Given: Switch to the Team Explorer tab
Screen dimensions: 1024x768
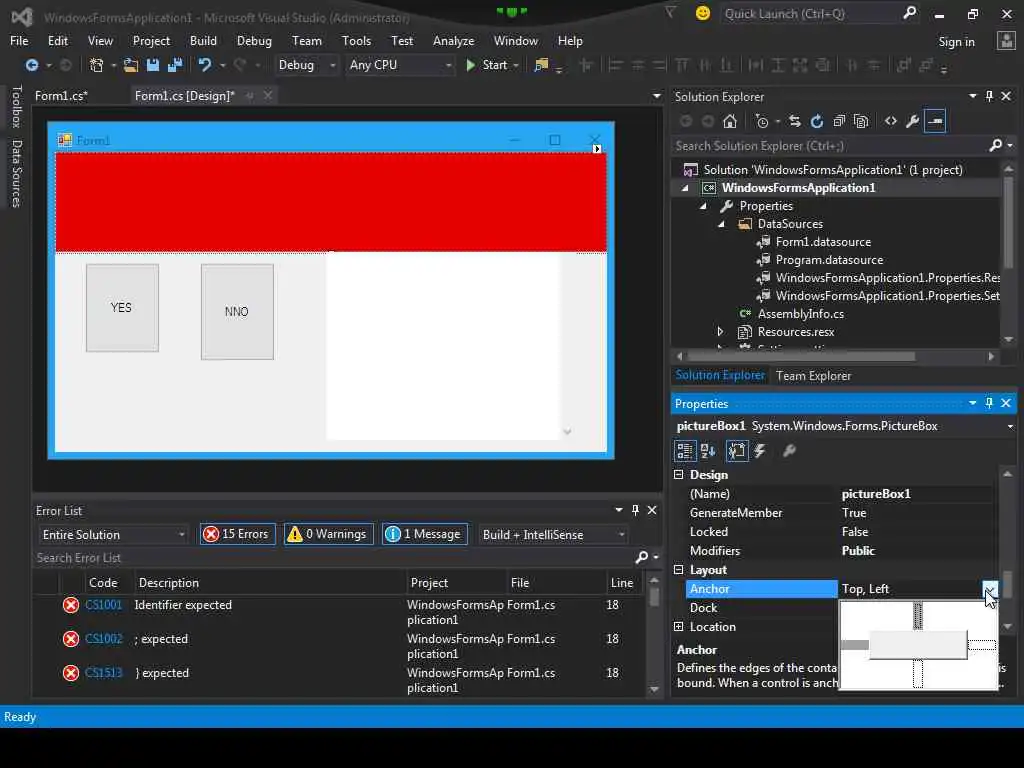Looking at the screenshot, I should coord(813,376).
